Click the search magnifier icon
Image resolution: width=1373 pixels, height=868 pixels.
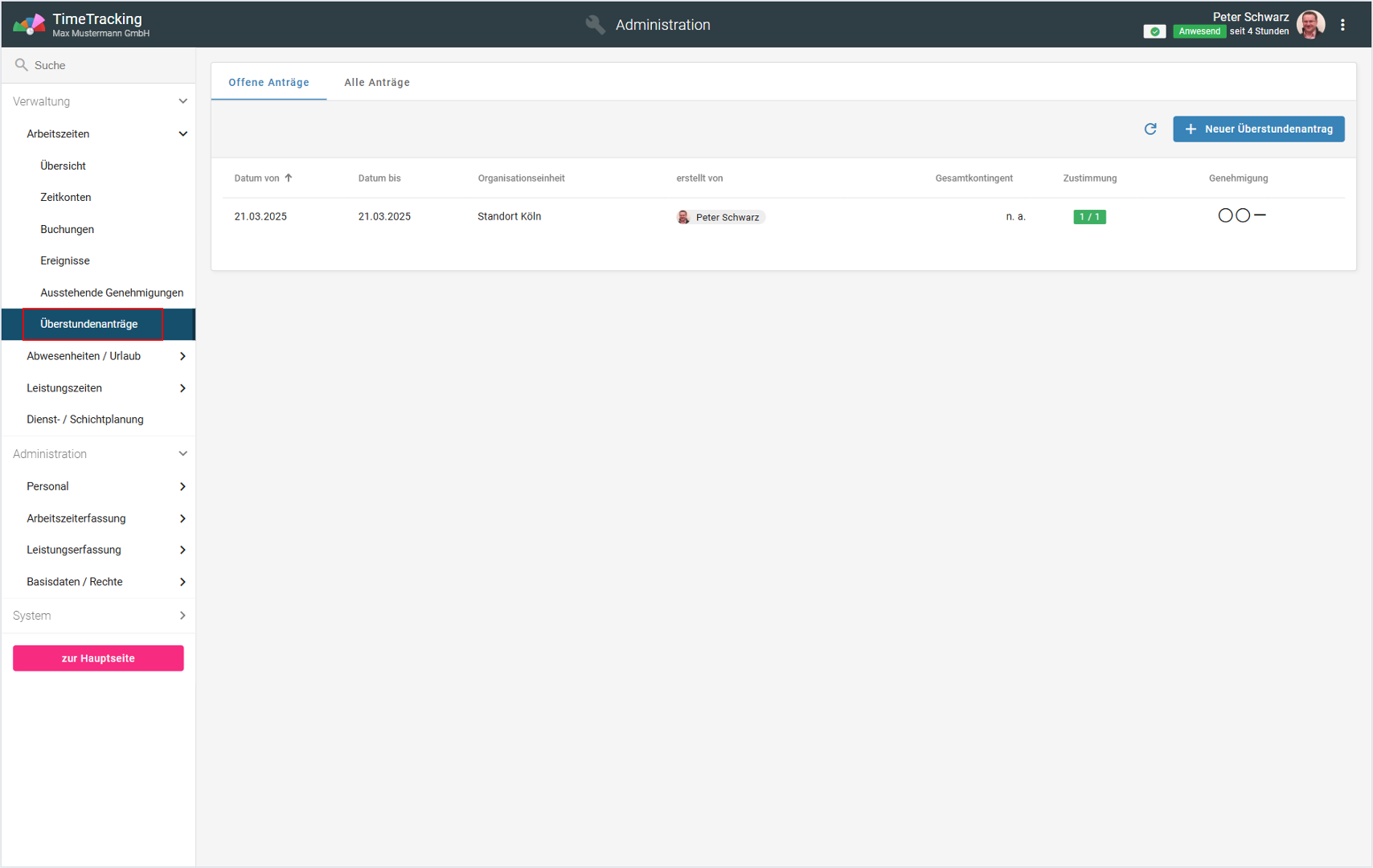click(x=22, y=65)
